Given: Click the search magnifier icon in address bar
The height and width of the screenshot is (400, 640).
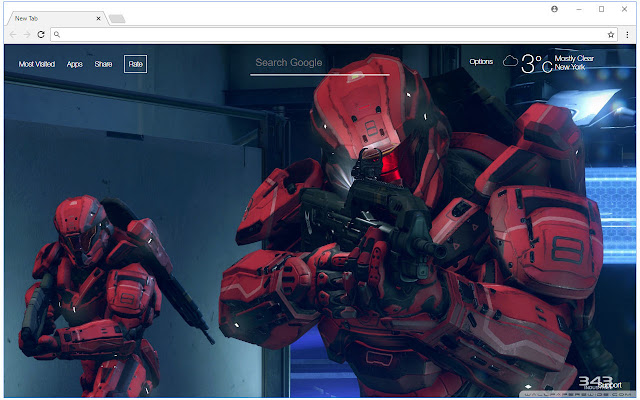Looking at the screenshot, I should [x=57, y=35].
